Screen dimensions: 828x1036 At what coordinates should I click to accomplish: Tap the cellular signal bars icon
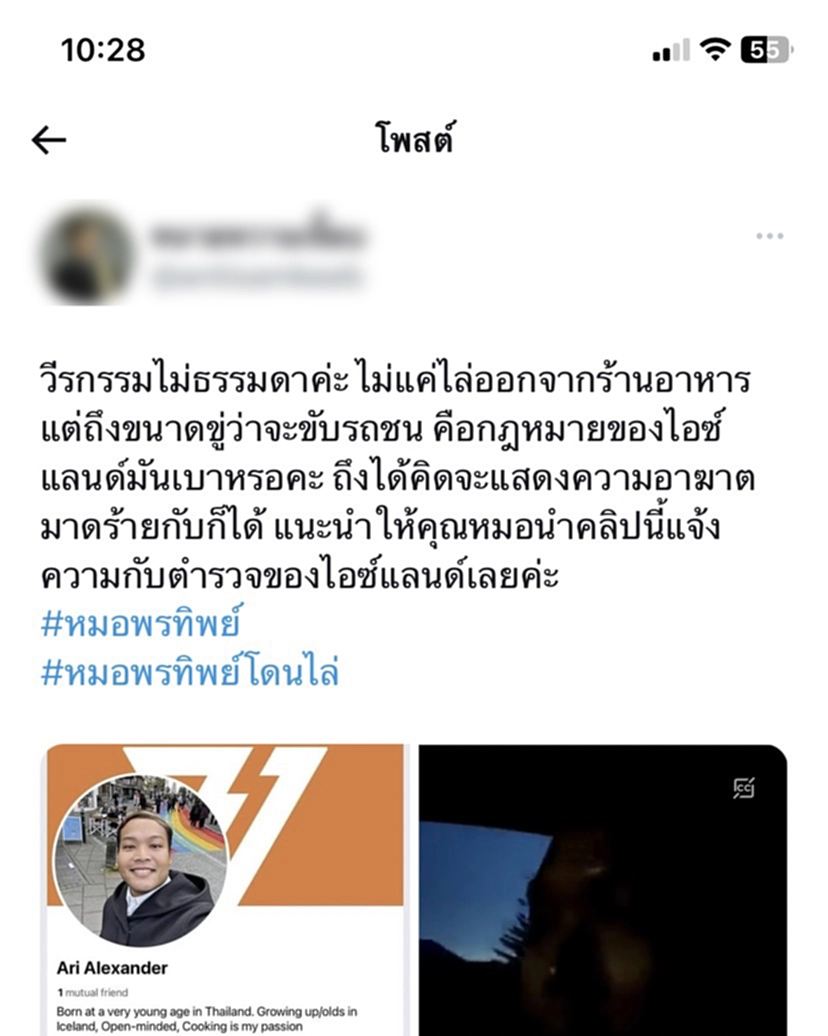tap(671, 50)
